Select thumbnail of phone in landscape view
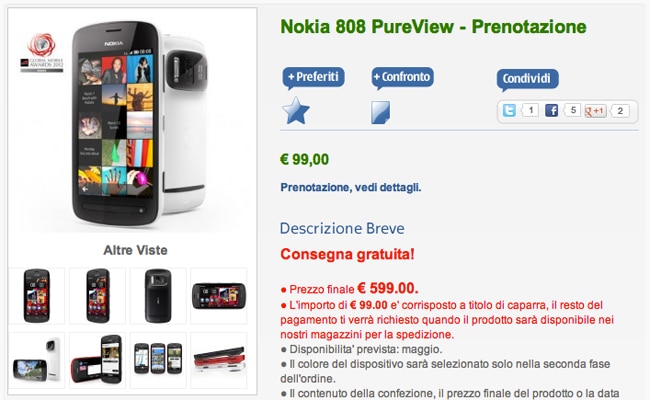This screenshot has width=650, height=400. coord(218,296)
